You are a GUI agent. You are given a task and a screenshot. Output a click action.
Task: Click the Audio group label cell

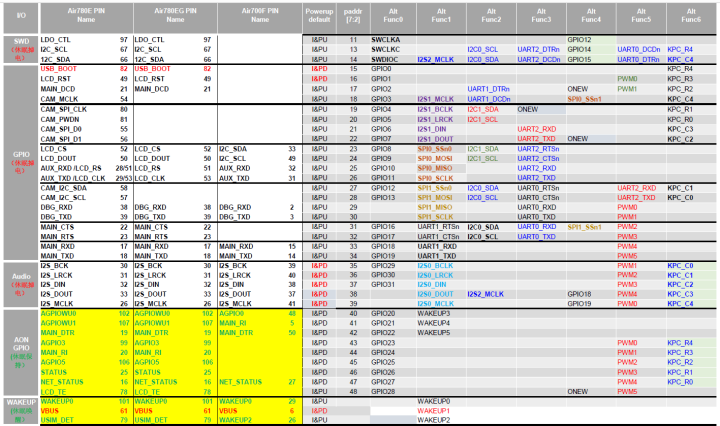coord(21,285)
